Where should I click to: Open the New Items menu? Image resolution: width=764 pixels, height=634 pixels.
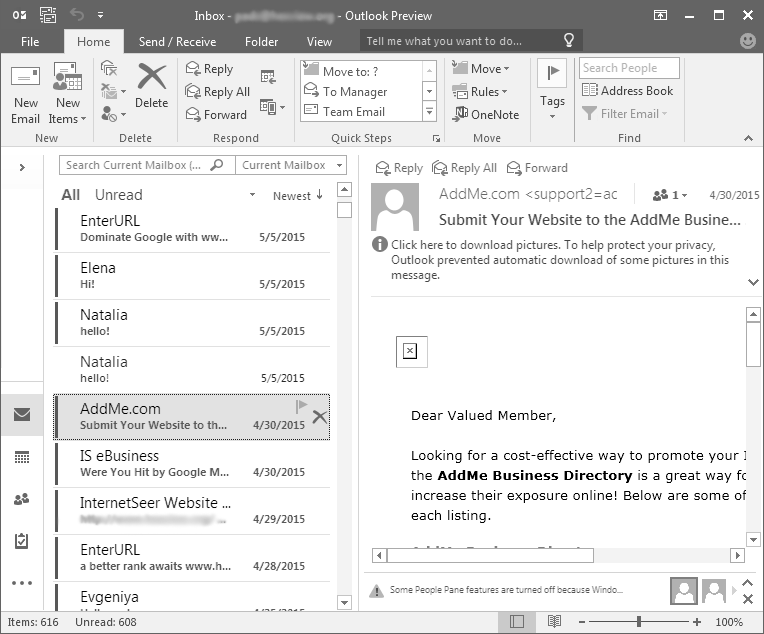(x=67, y=94)
